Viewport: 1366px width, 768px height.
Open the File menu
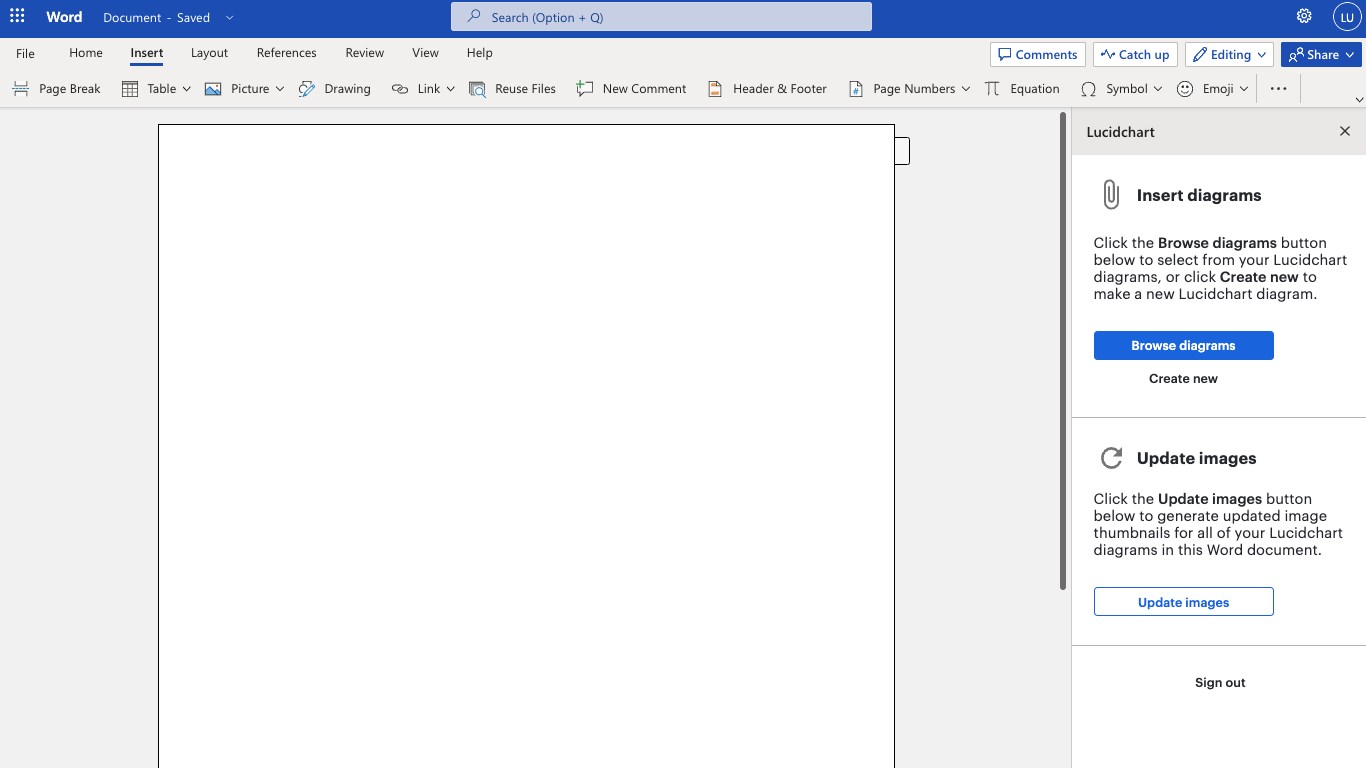coord(25,53)
